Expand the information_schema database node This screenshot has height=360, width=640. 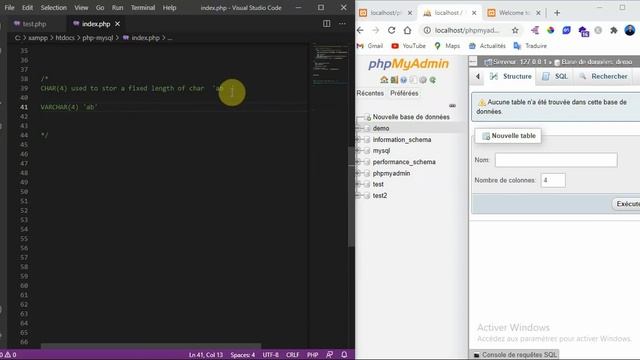pos(358,140)
